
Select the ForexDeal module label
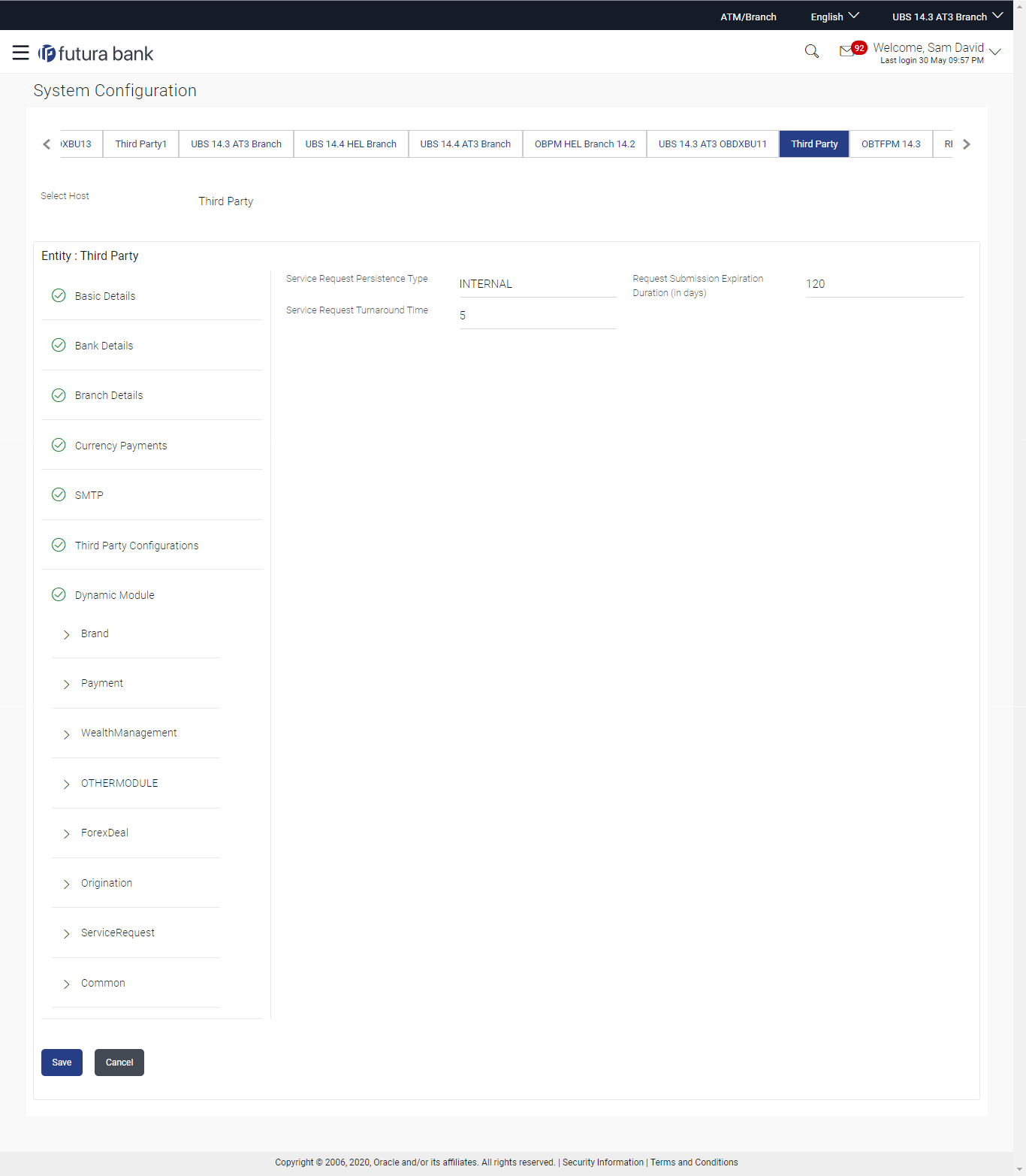[x=104, y=833]
